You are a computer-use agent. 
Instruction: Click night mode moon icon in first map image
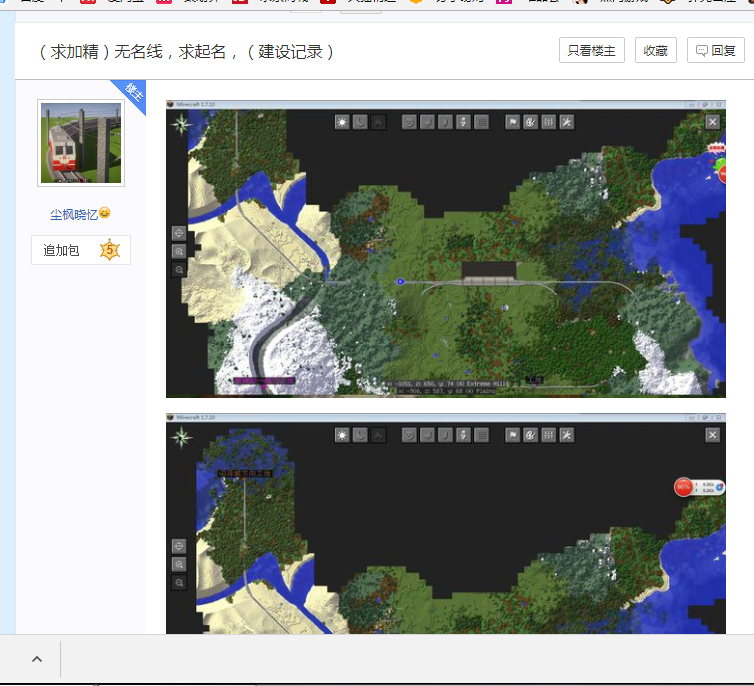[360, 122]
